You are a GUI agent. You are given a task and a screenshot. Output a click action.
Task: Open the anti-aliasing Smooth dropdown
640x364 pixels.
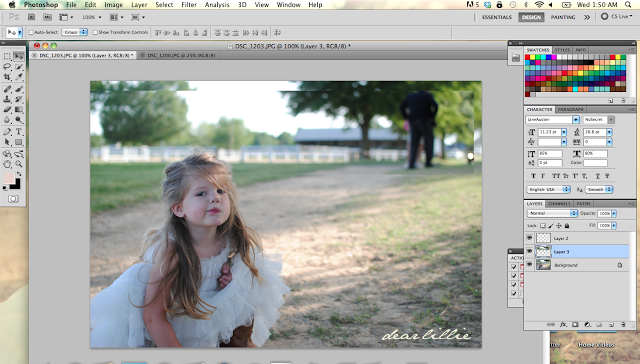tap(599, 189)
